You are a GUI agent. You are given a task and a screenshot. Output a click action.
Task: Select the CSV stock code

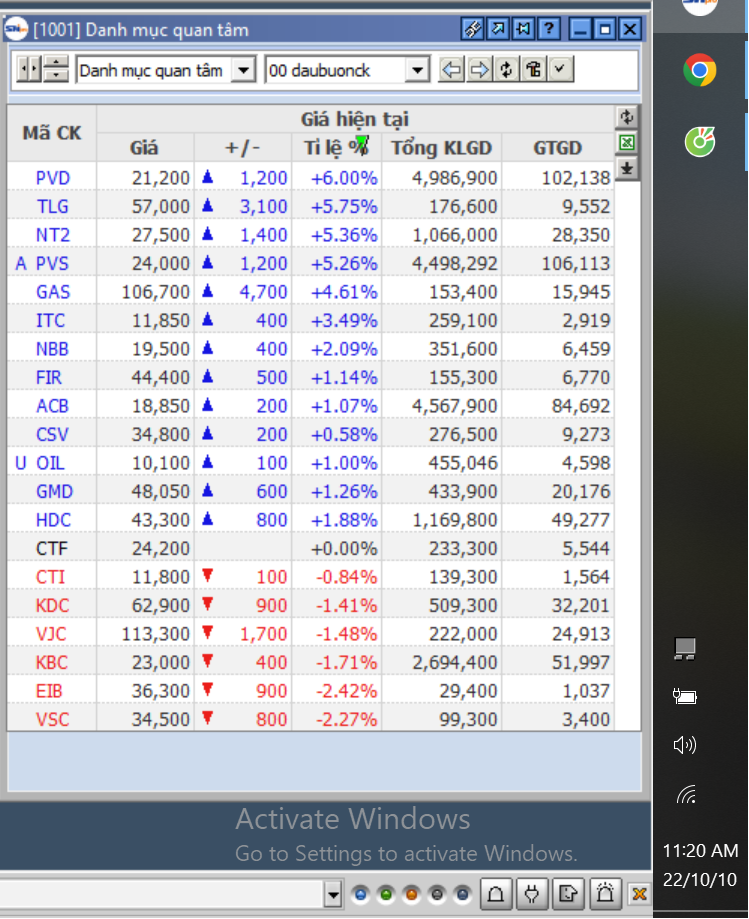pyautogui.click(x=52, y=434)
